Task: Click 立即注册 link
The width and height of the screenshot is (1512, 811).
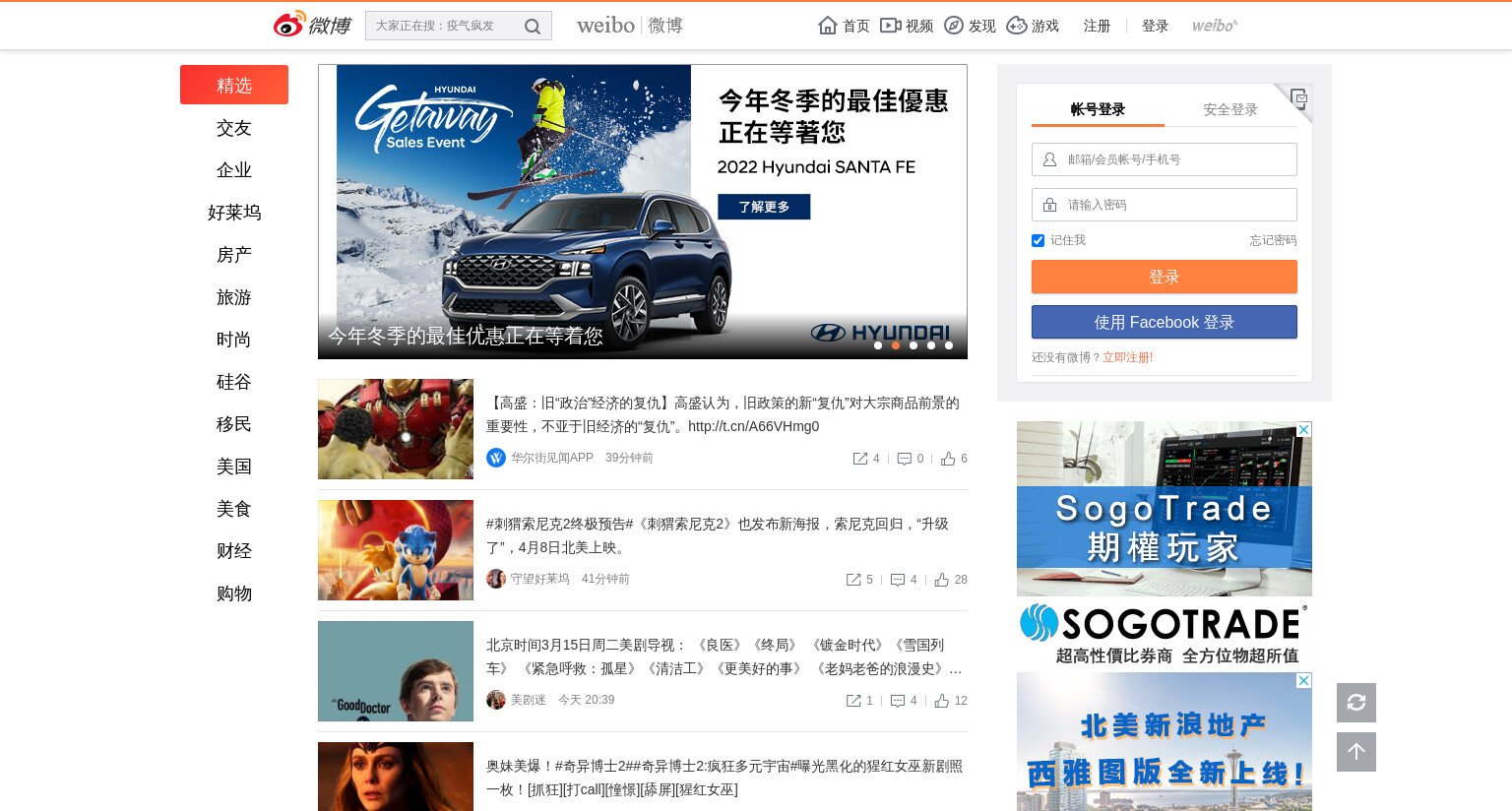Action: [1125, 357]
